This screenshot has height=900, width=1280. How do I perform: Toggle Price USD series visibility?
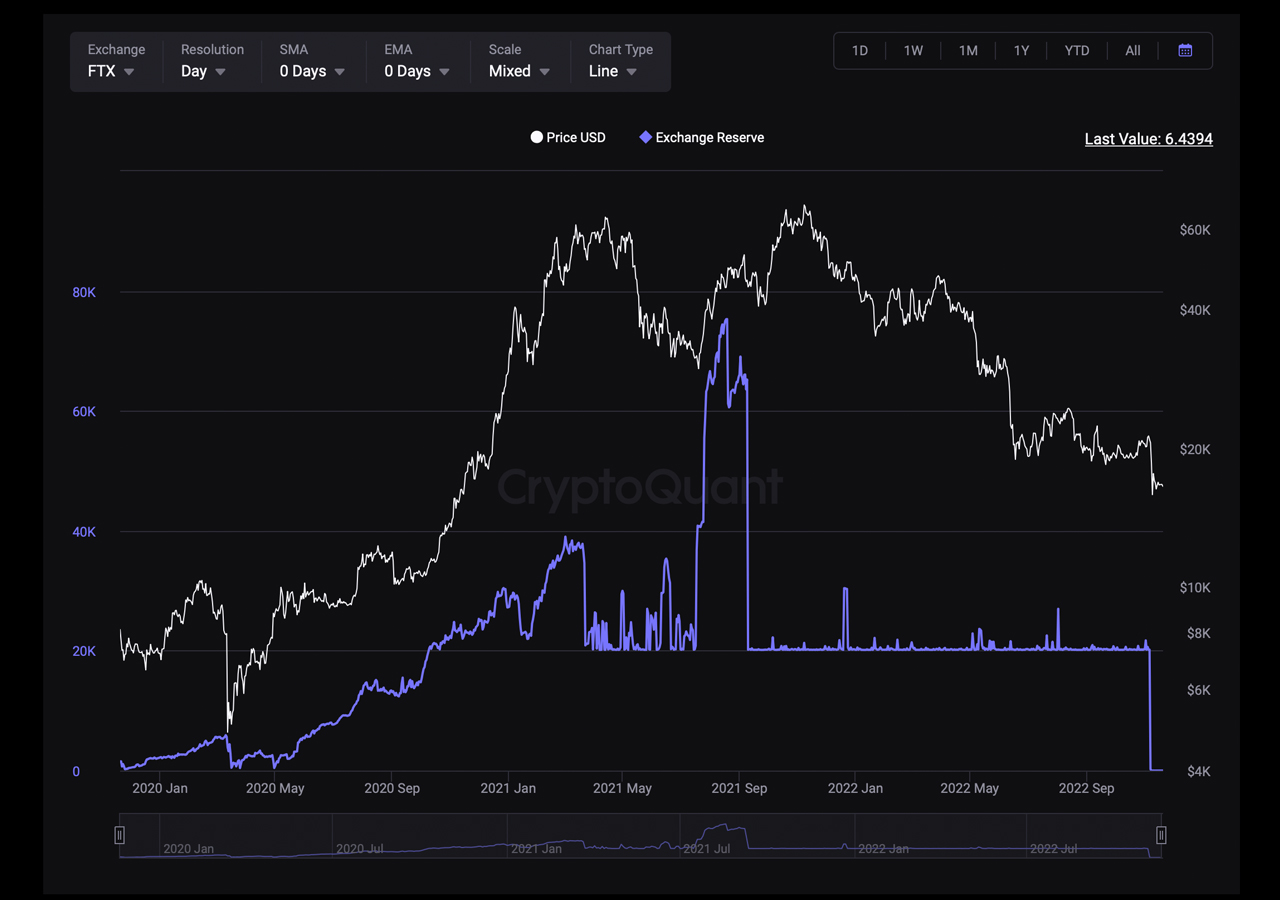pos(576,138)
